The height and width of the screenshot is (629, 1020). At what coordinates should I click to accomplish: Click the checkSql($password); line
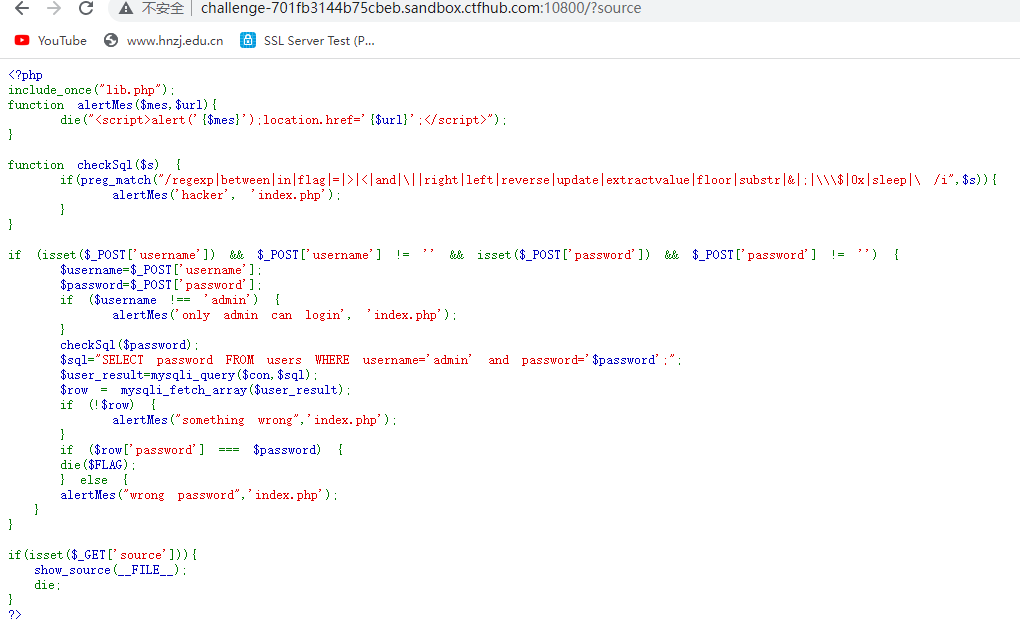click(x=129, y=345)
